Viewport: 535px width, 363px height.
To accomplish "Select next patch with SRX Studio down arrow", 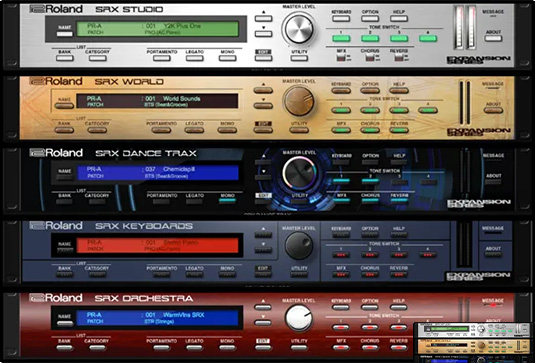I will coord(263,34).
